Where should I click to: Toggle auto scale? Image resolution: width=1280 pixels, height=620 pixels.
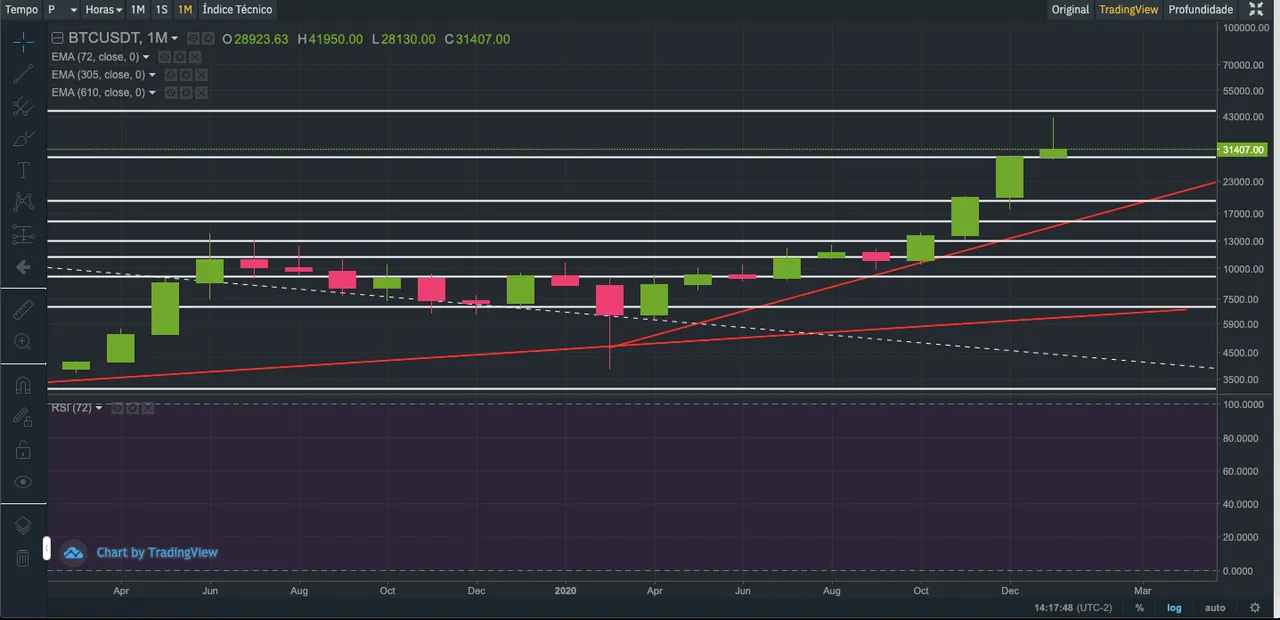coord(1215,607)
